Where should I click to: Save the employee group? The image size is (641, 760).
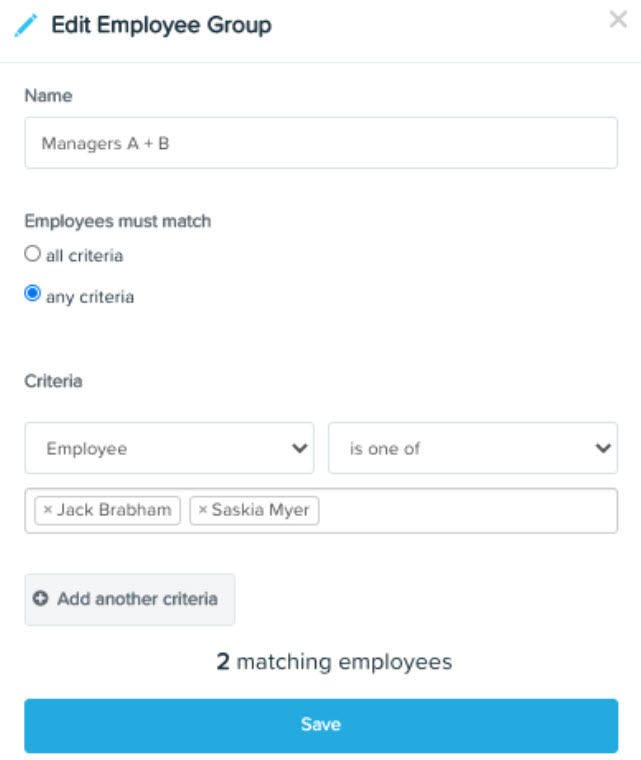321,725
